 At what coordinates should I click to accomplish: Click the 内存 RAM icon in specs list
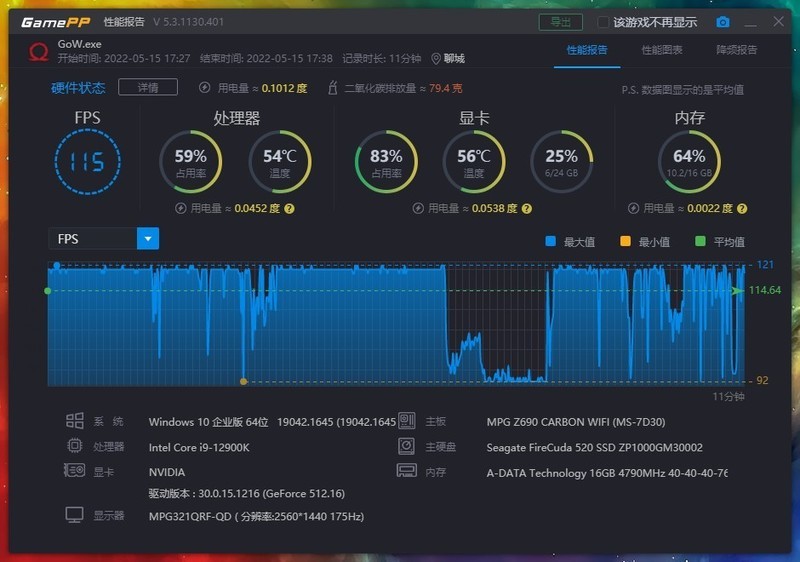[406, 470]
